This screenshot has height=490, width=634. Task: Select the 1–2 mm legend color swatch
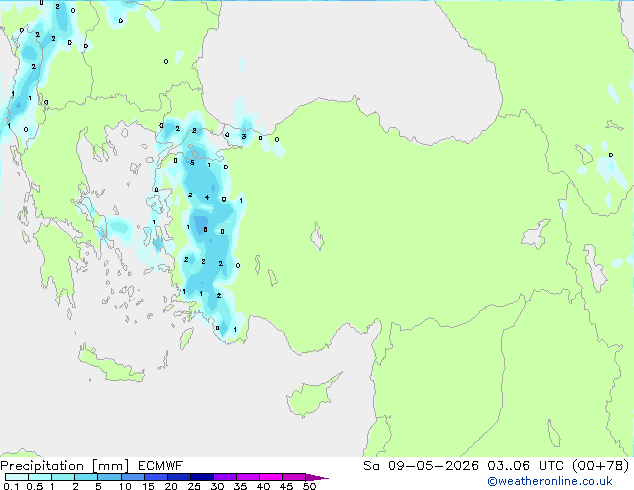click(63, 477)
